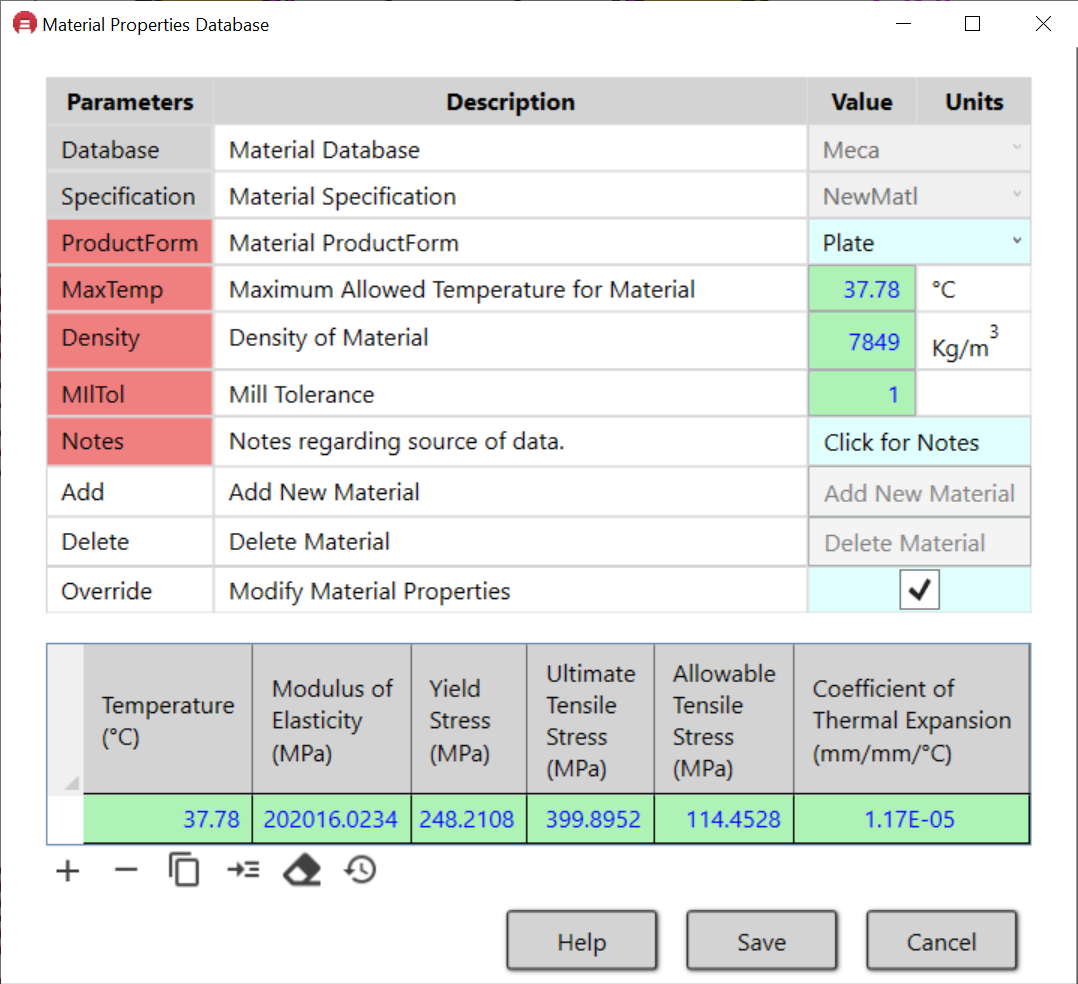
Task: Click the Allowable Tensile Stress column header
Action: pos(724,719)
